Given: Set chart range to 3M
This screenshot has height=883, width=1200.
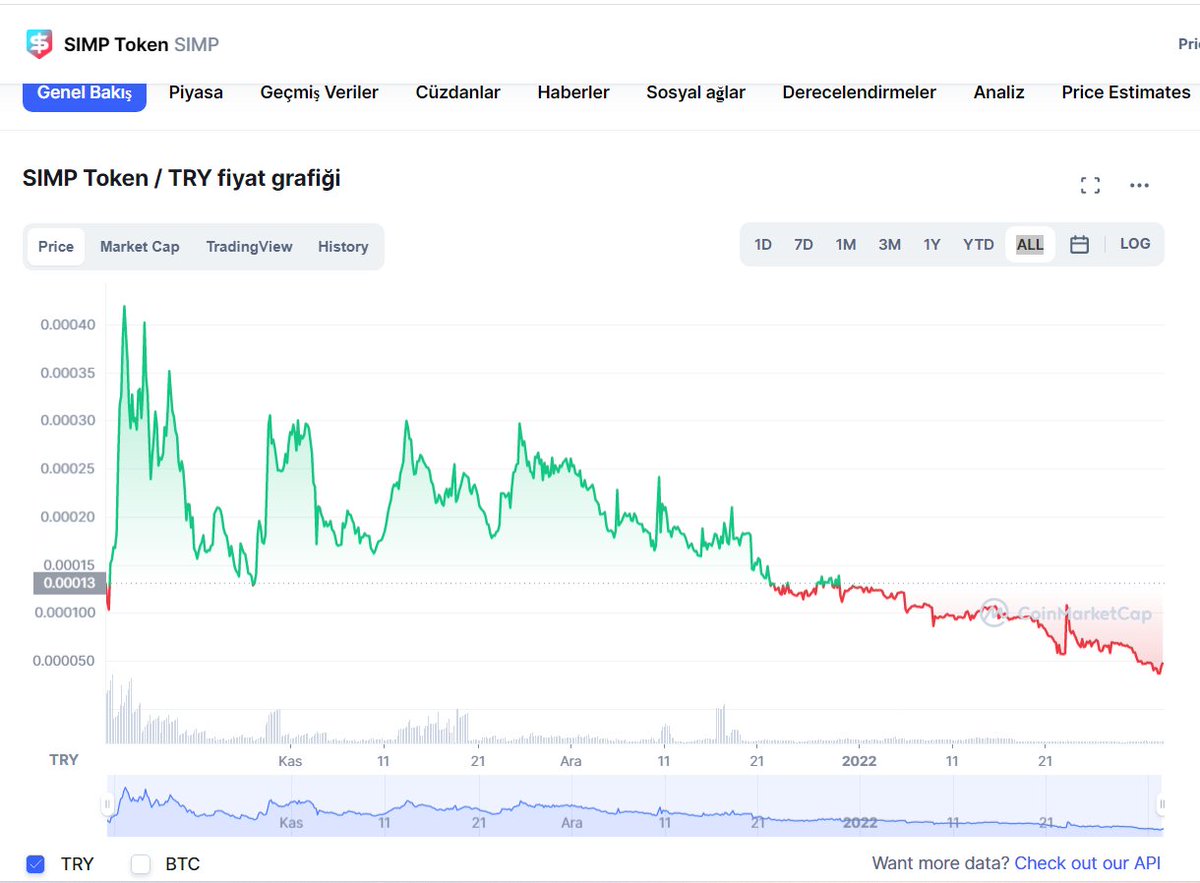Looking at the screenshot, I should pyautogui.click(x=889, y=244).
